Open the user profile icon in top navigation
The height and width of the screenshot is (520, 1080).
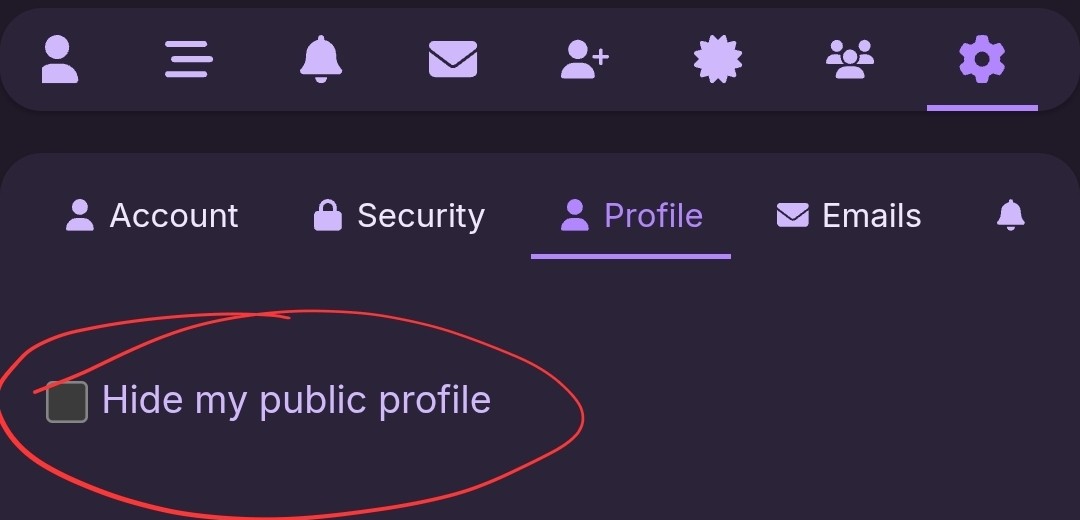(60, 60)
